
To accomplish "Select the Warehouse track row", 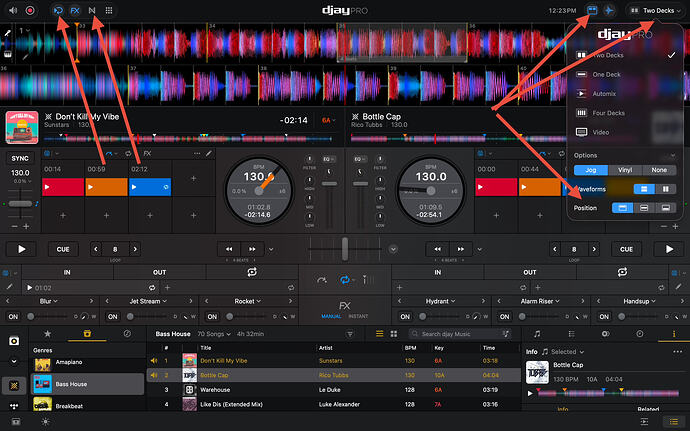I will [x=333, y=390].
